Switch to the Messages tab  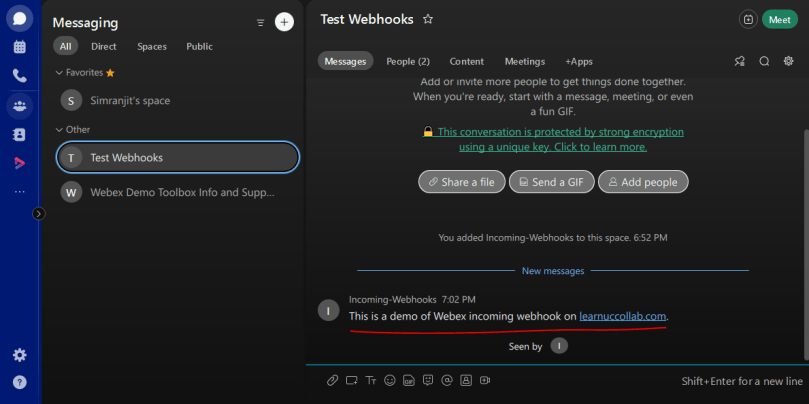[x=345, y=61]
